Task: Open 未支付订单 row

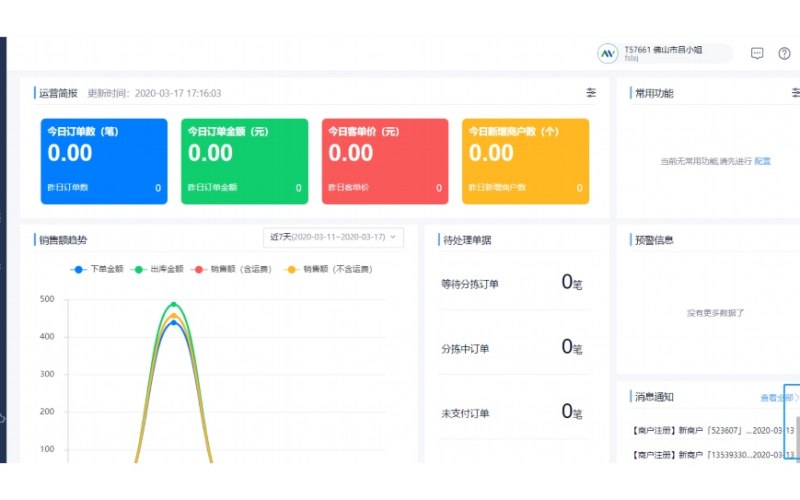Action: 513,412
